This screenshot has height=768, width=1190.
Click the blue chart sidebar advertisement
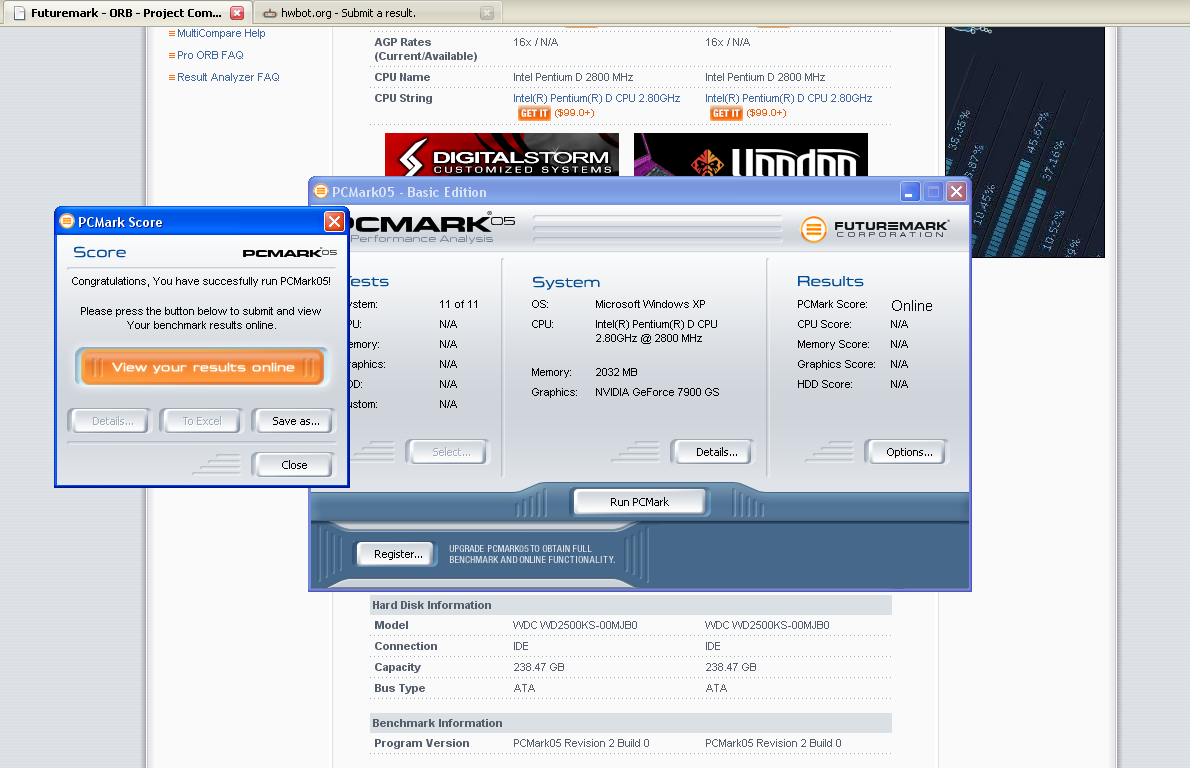pyautogui.click(x=1025, y=142)
